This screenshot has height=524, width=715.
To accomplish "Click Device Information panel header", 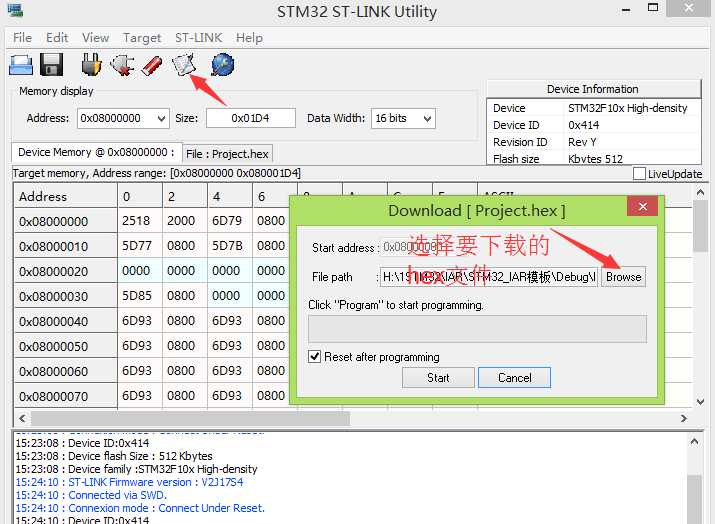I will pyautogui.click(x=593, y=89).
